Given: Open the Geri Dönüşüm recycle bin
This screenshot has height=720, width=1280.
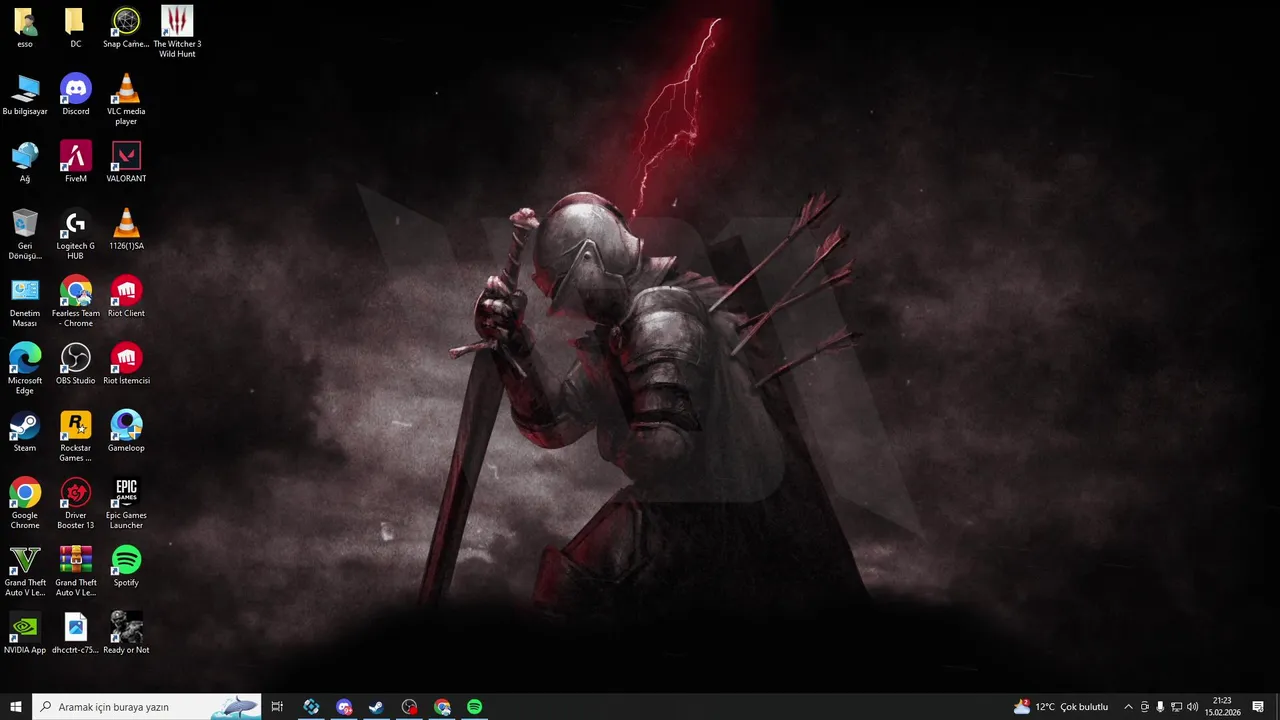Looking at the screenshot, I should coord(25,234).
